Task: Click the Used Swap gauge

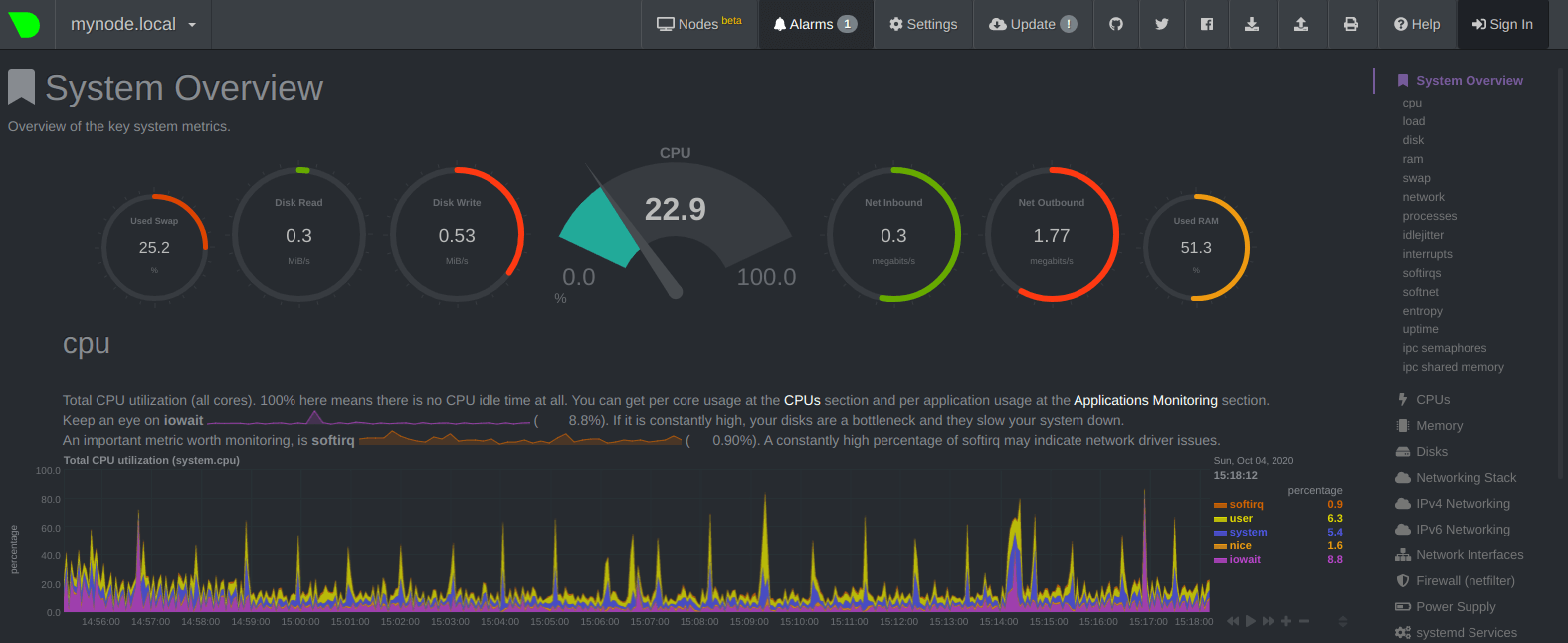Action: [154, 247]
